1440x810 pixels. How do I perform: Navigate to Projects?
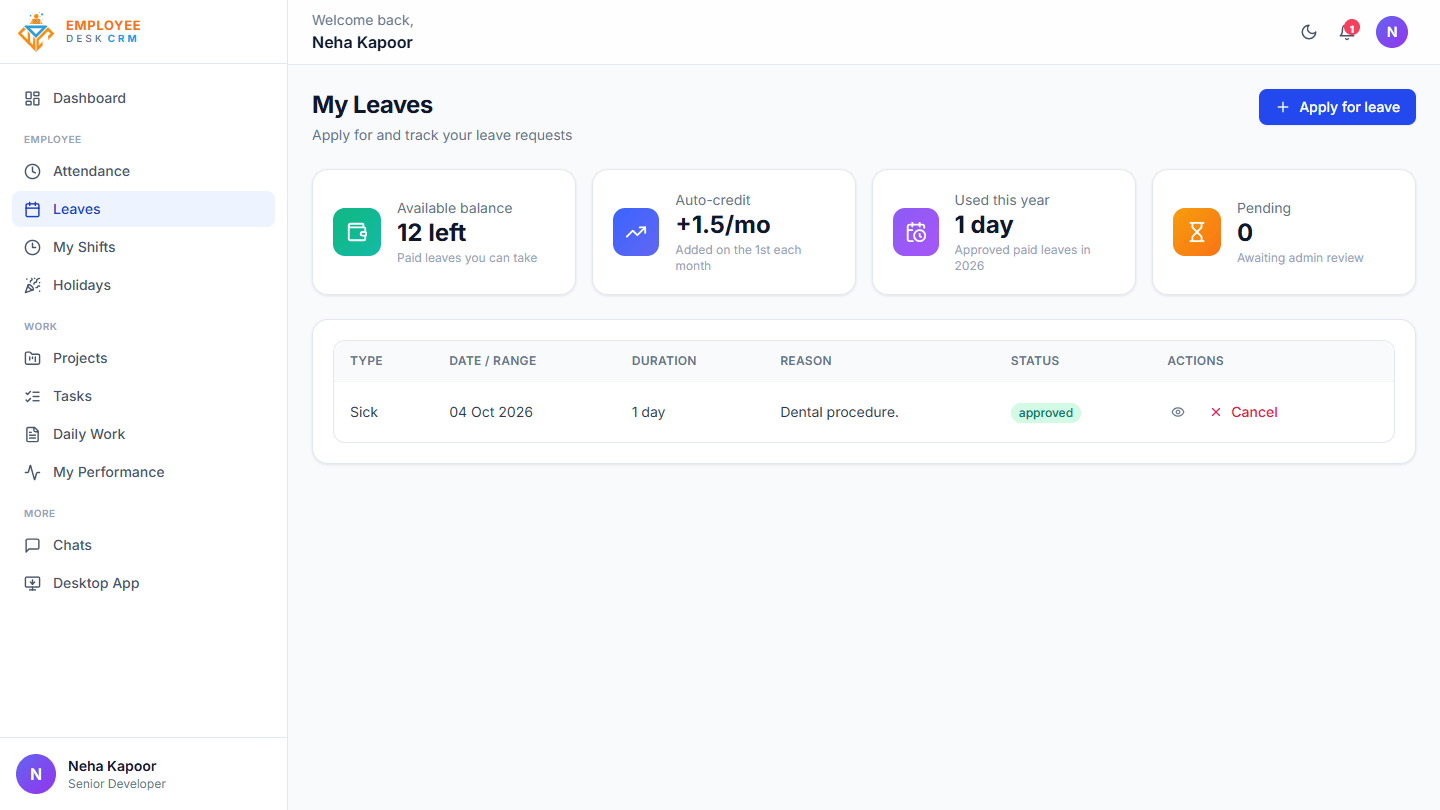pos(143,358)
